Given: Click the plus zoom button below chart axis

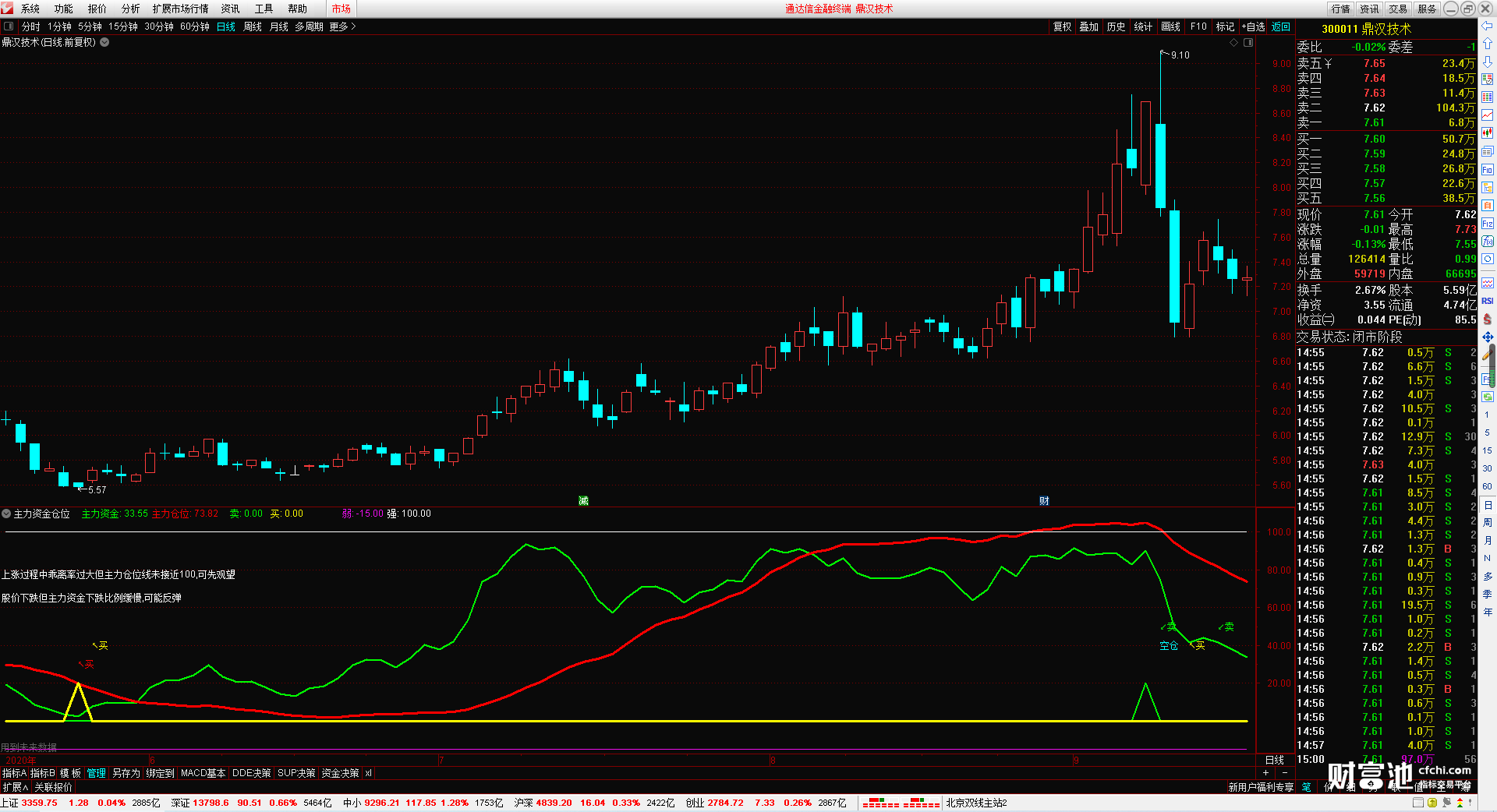Looking at the screenshot, I should point(1265,773).
